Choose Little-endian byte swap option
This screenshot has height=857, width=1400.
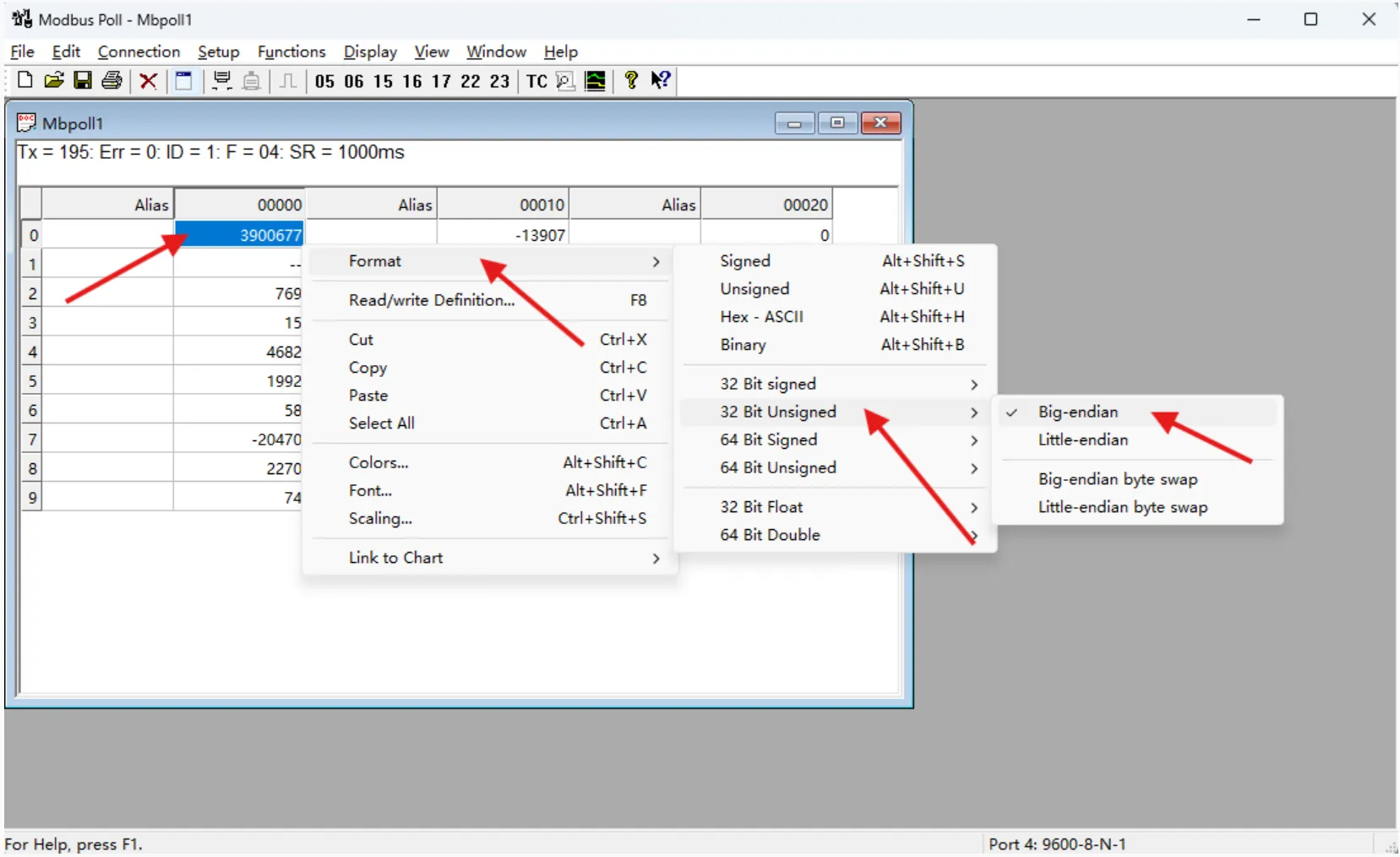[1124, 508]
